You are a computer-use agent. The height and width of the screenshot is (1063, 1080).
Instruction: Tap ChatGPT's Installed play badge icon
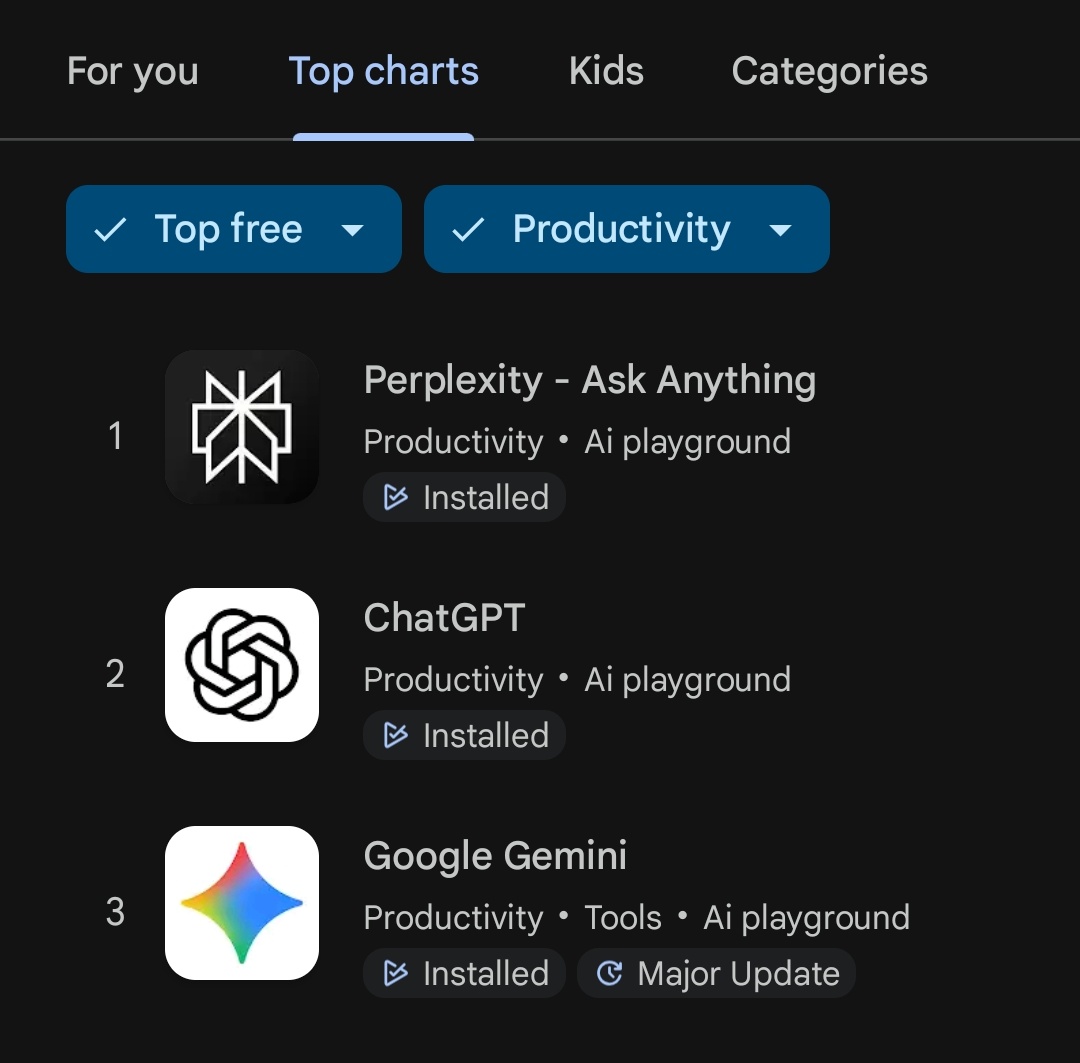(396, 736)
